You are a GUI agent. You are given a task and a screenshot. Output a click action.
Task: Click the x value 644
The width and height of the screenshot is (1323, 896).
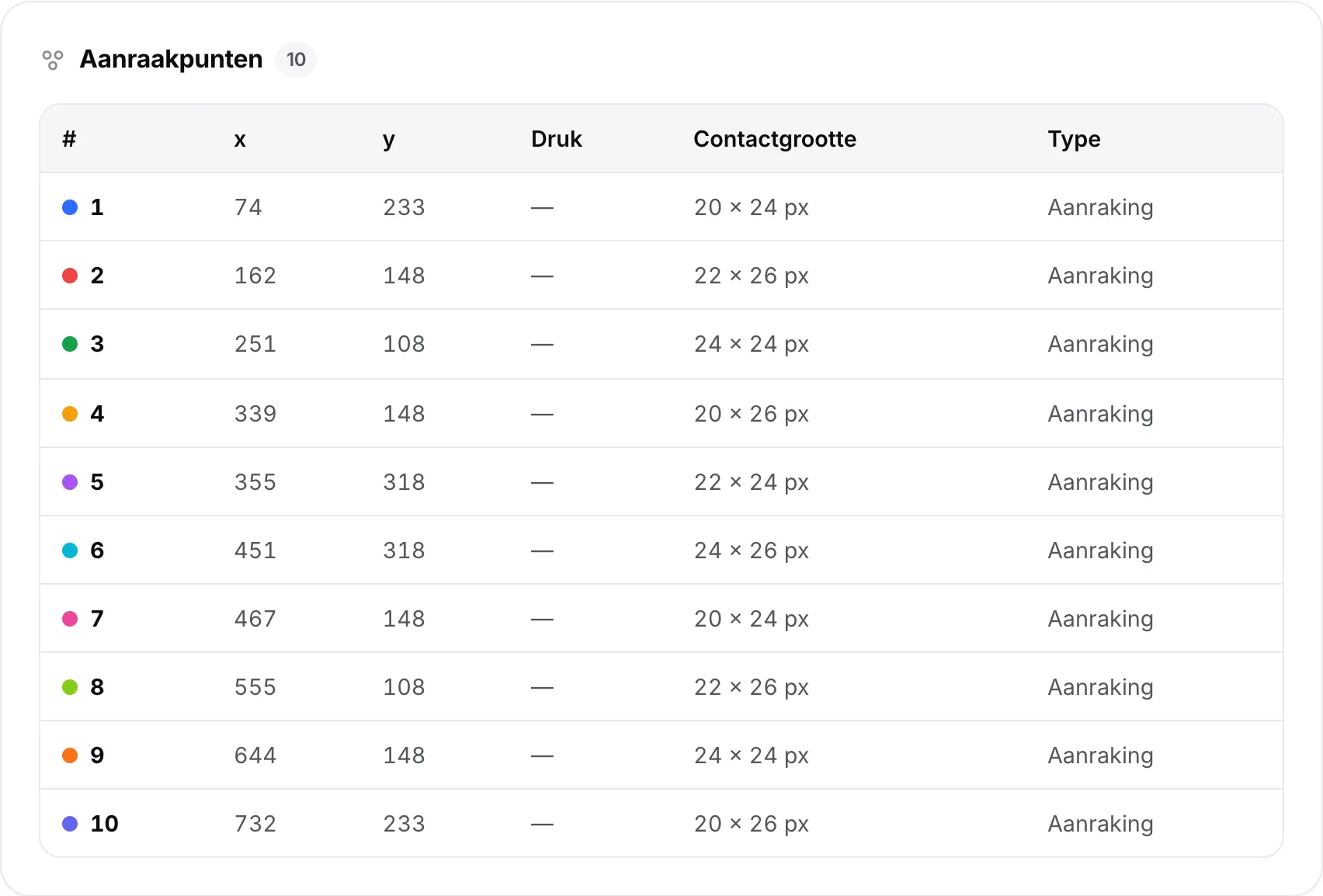coord(255,755)
